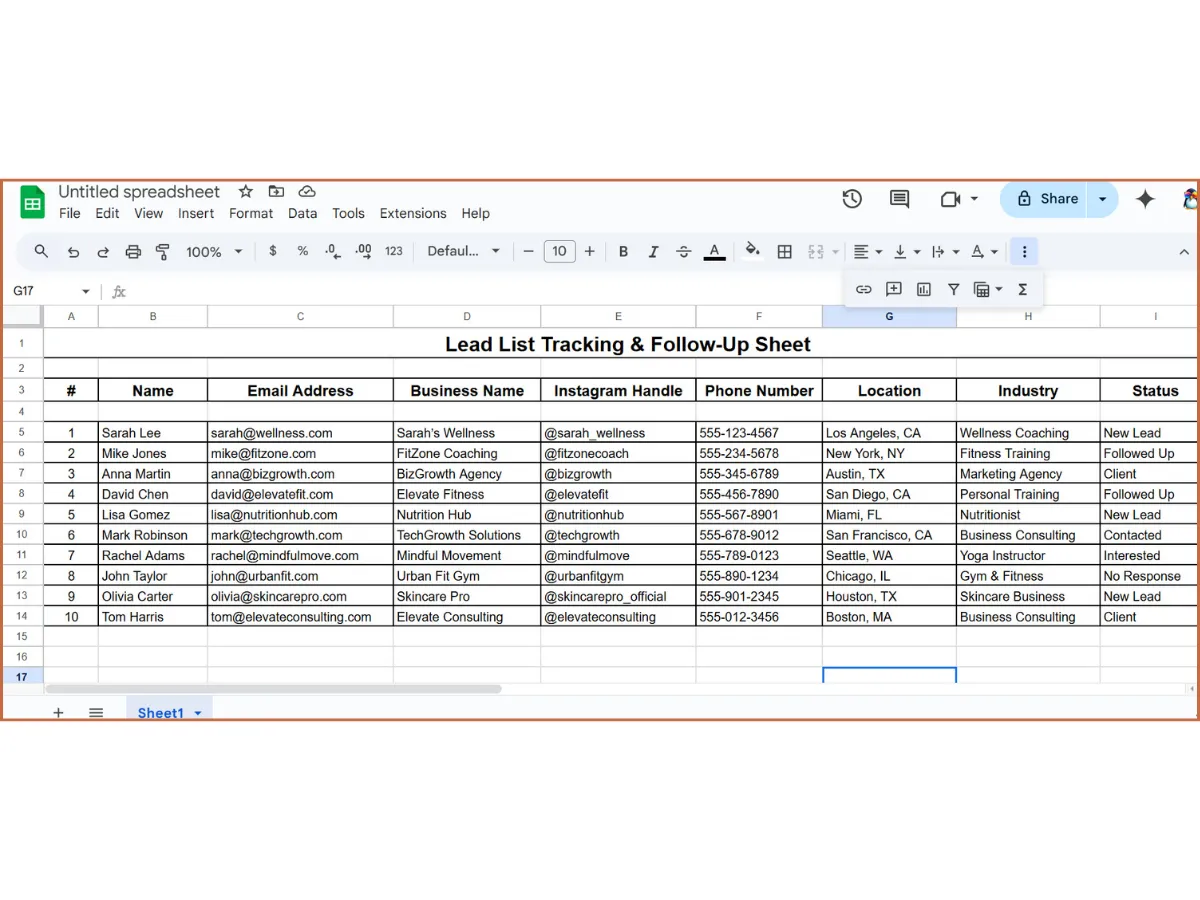Open the Help menu

(x=476, y=213)
